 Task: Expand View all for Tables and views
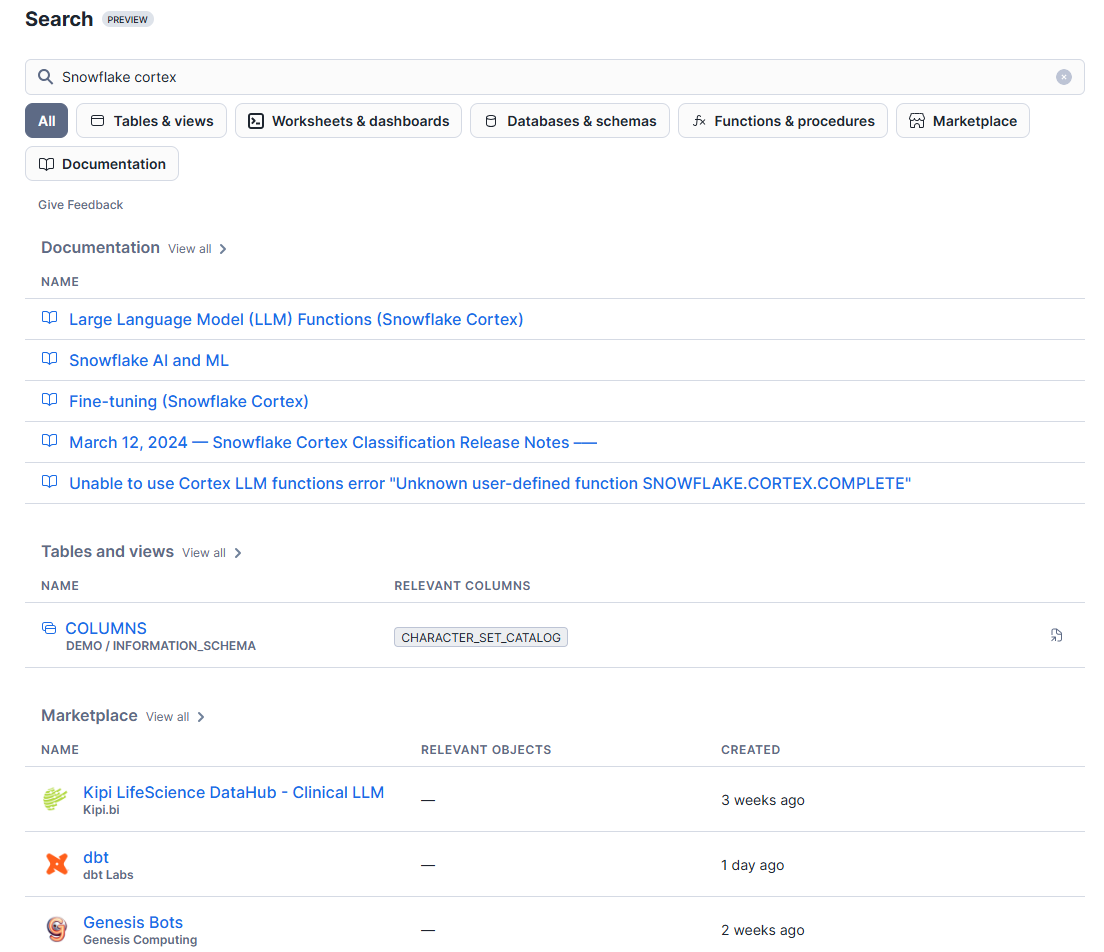pos(204,552)
